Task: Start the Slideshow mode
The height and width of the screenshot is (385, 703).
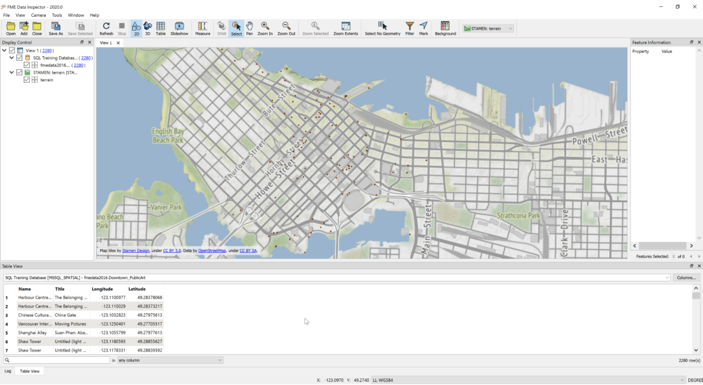Action: tap(179, 29)
